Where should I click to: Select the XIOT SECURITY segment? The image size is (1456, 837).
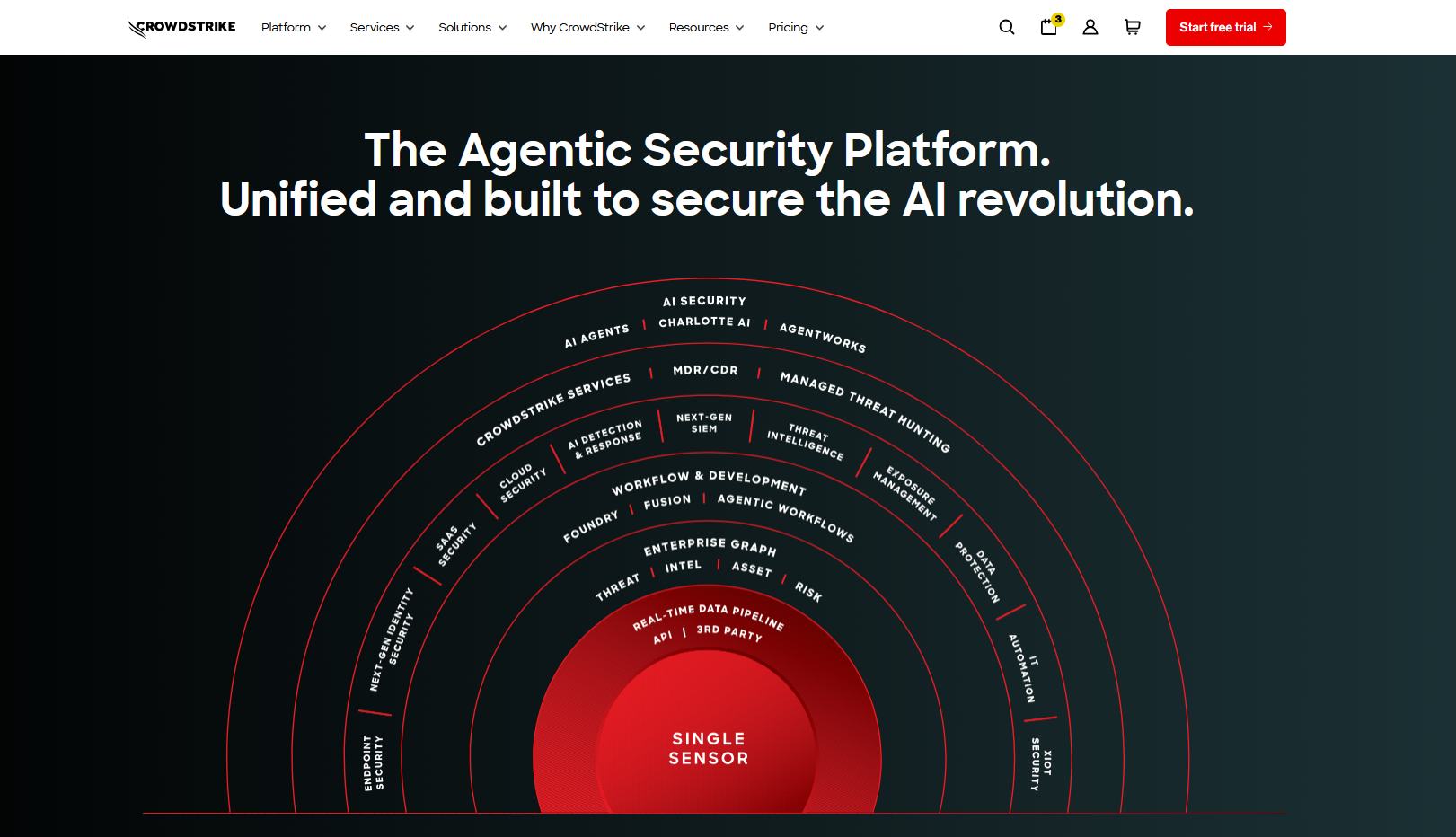click(x=1040, y=764)
